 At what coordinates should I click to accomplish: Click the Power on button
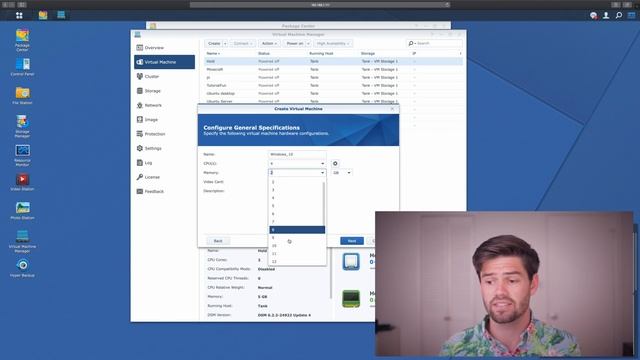pyautogui.click(x=294, y=43)
